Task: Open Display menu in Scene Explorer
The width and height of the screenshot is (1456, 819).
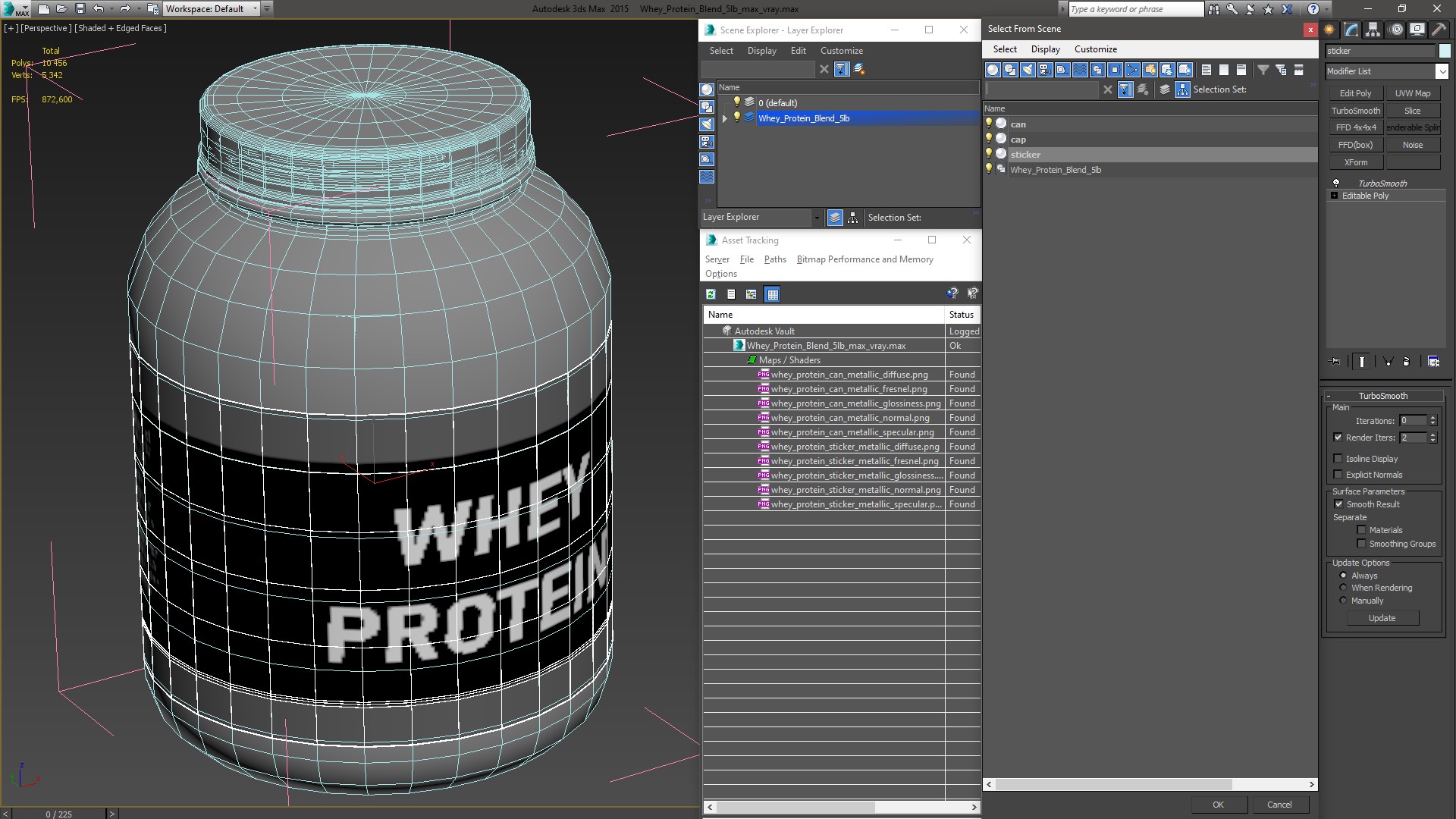Action: coord(761,51)
